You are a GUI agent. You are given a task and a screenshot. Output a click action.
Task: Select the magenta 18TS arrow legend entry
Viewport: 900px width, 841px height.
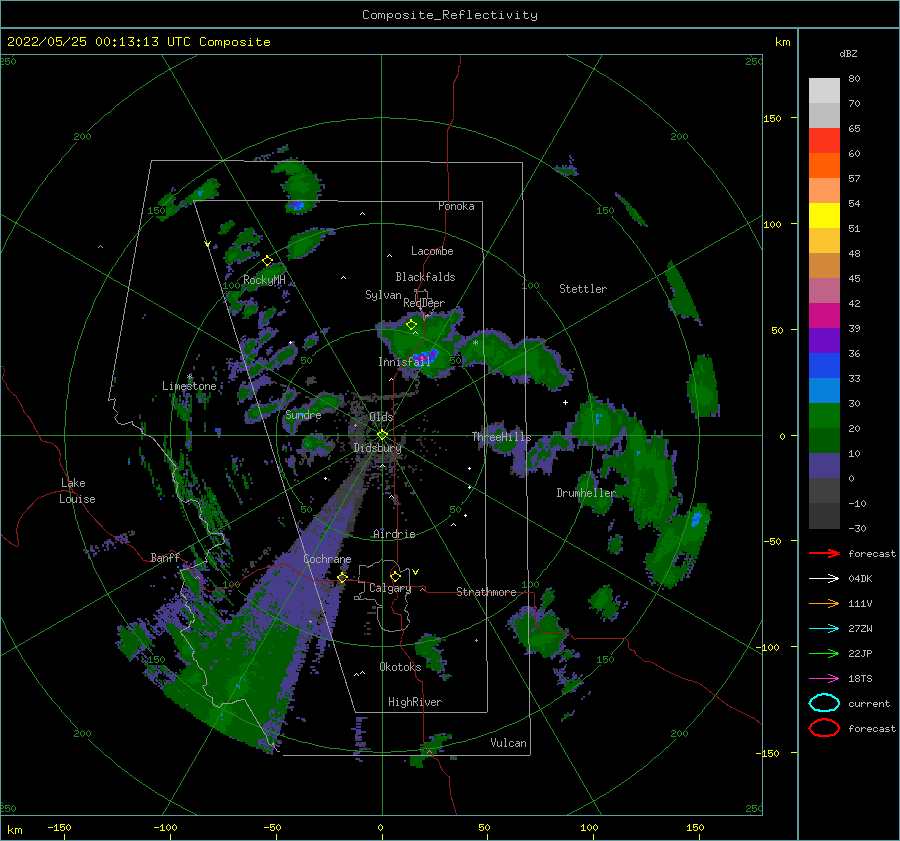(x=824, y=679)
